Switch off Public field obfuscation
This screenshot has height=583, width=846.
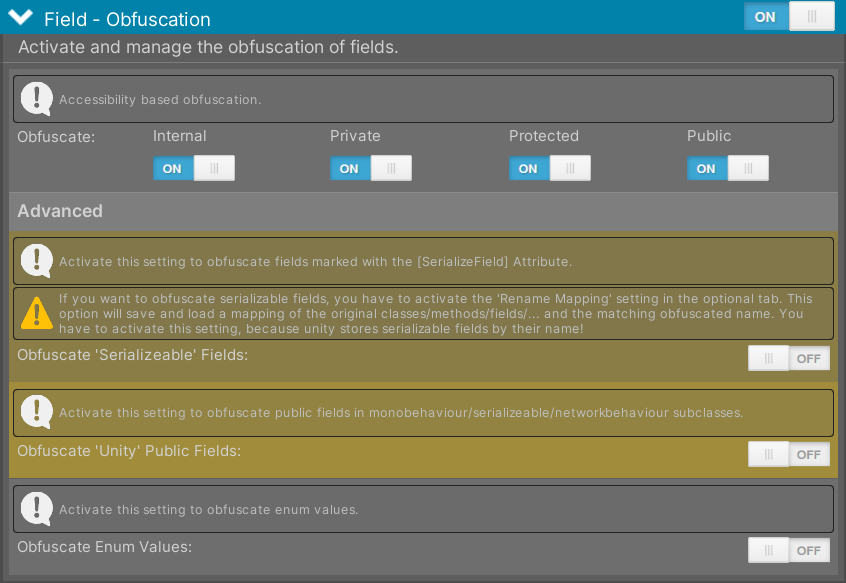[728, 168]
